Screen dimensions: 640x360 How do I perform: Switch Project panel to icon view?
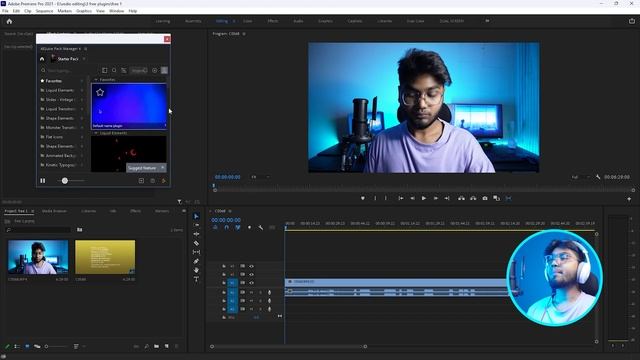[x=27, y=347]
